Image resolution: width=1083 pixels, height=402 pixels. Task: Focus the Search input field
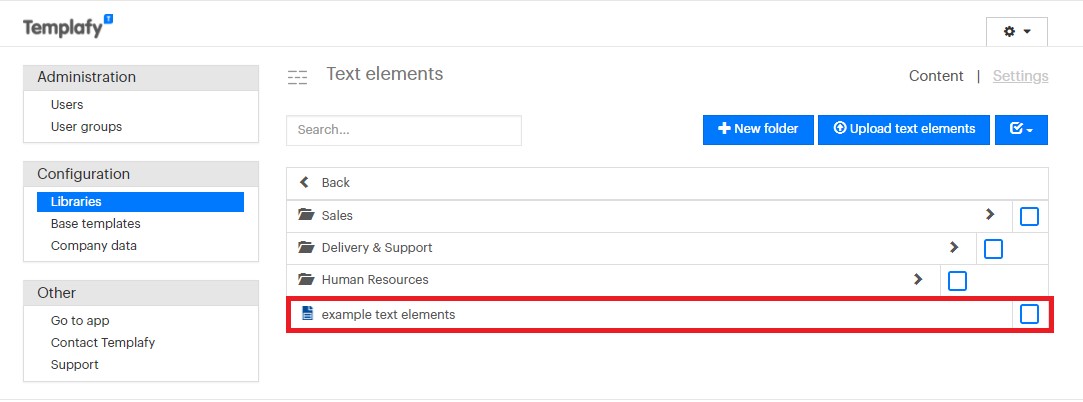[404, 130]
